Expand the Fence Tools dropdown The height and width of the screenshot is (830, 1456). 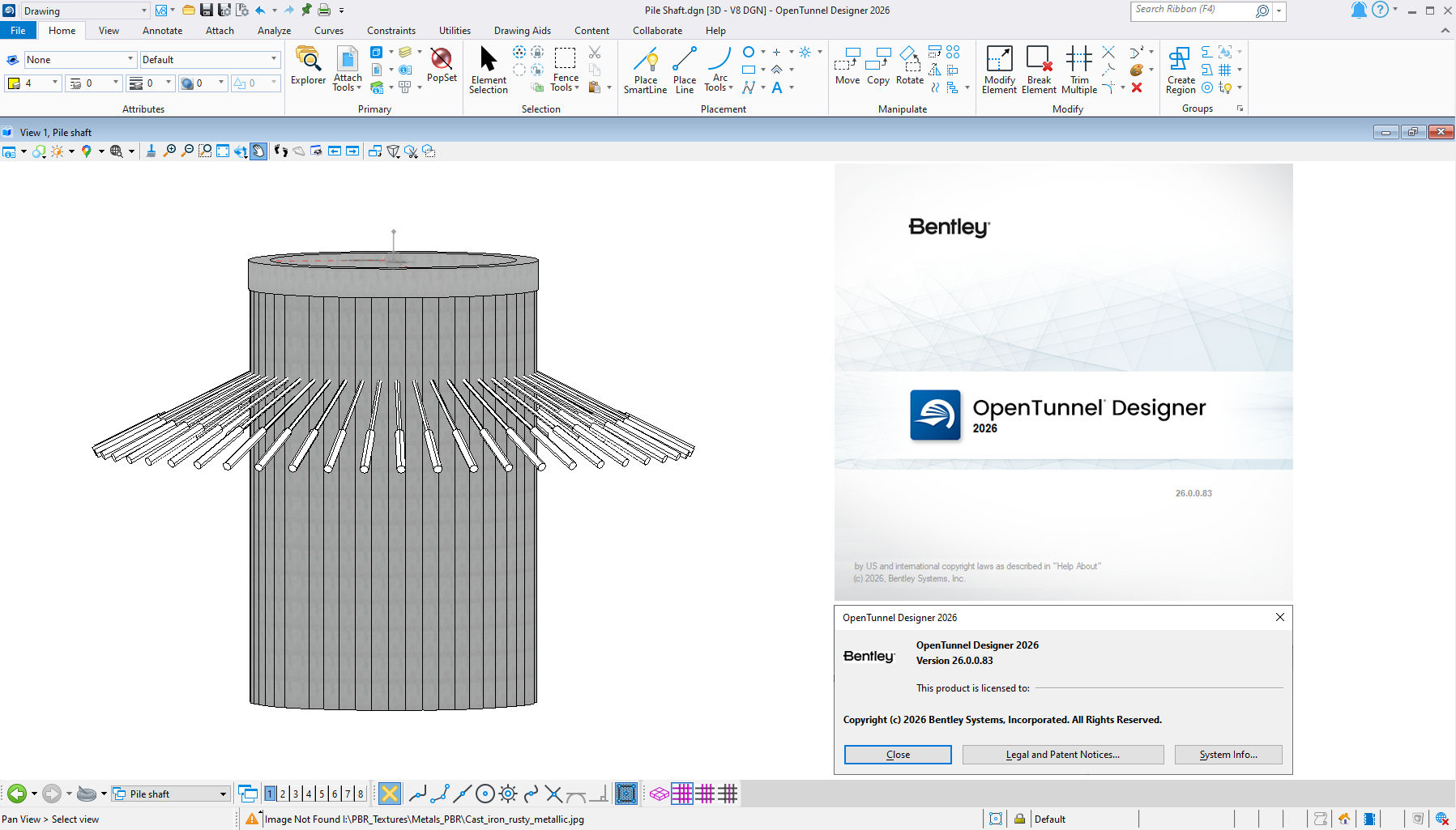click(565, 70)
